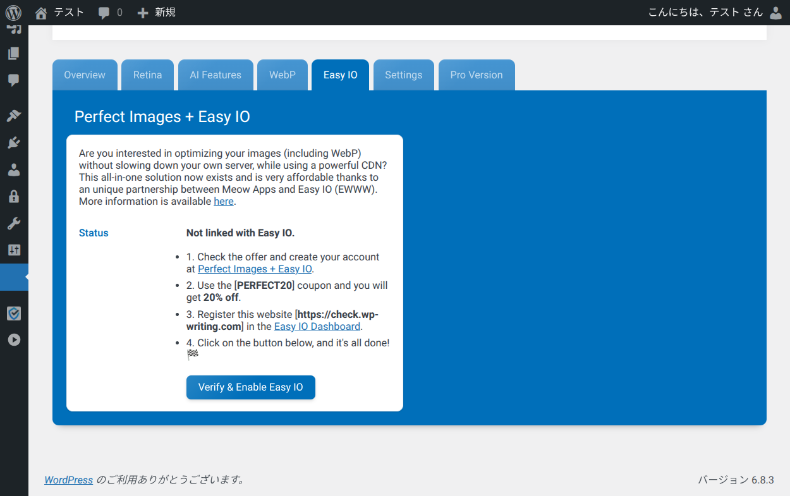Select the highlighted active sidebar menu item

[14, 277]
